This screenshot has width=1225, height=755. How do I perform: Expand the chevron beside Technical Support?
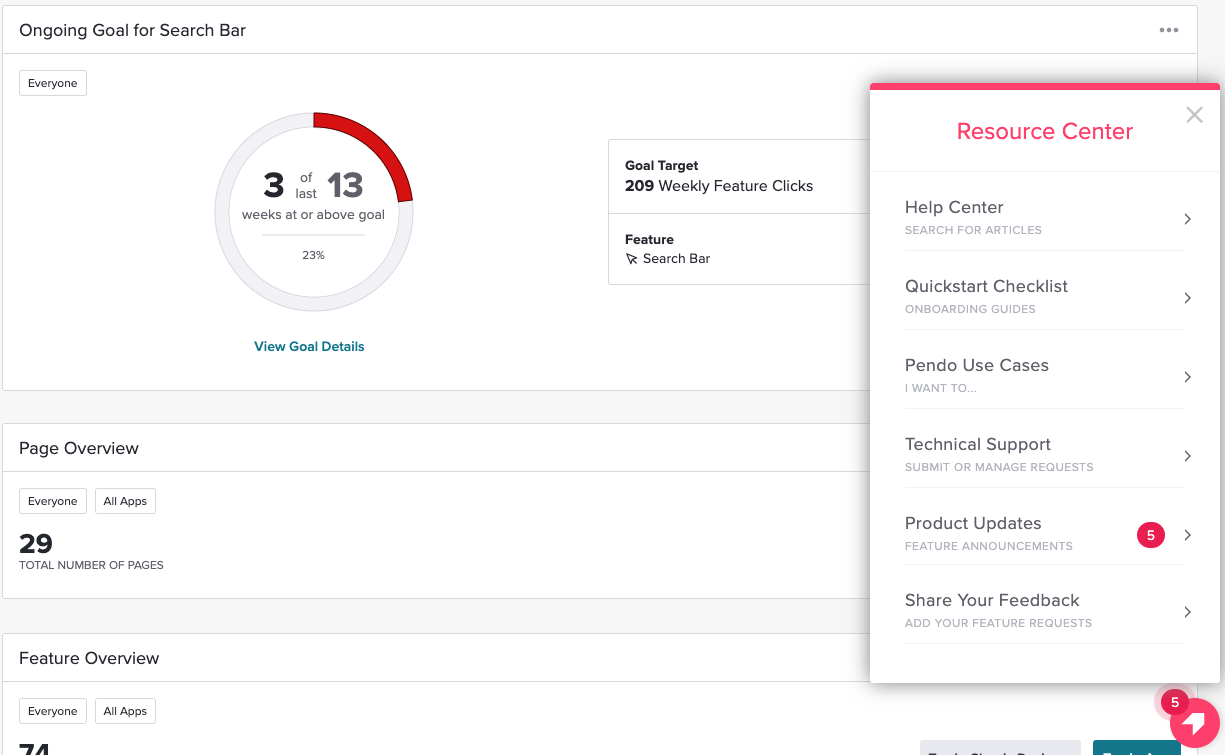1187,456
